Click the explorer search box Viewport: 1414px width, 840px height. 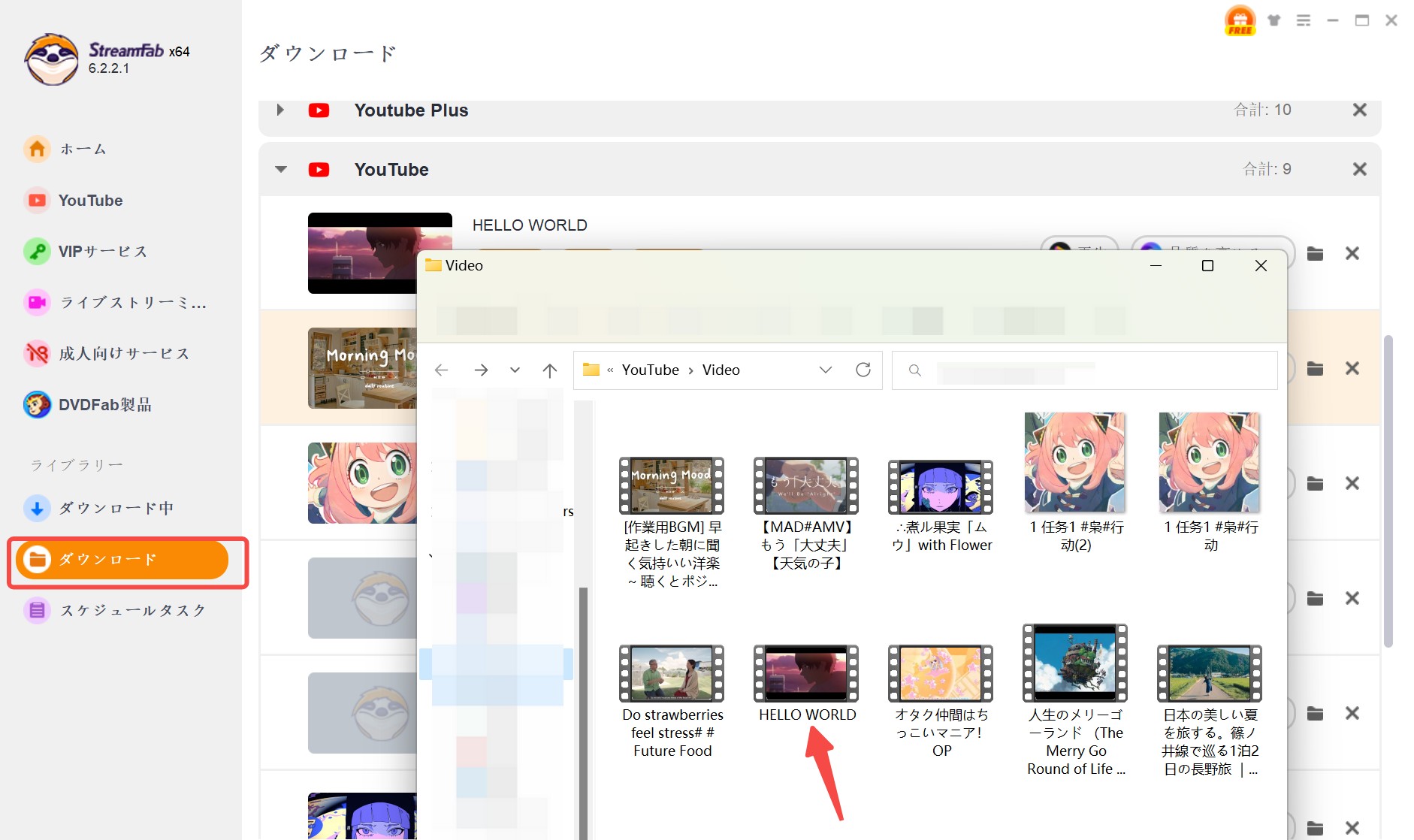pos(1084,370)
